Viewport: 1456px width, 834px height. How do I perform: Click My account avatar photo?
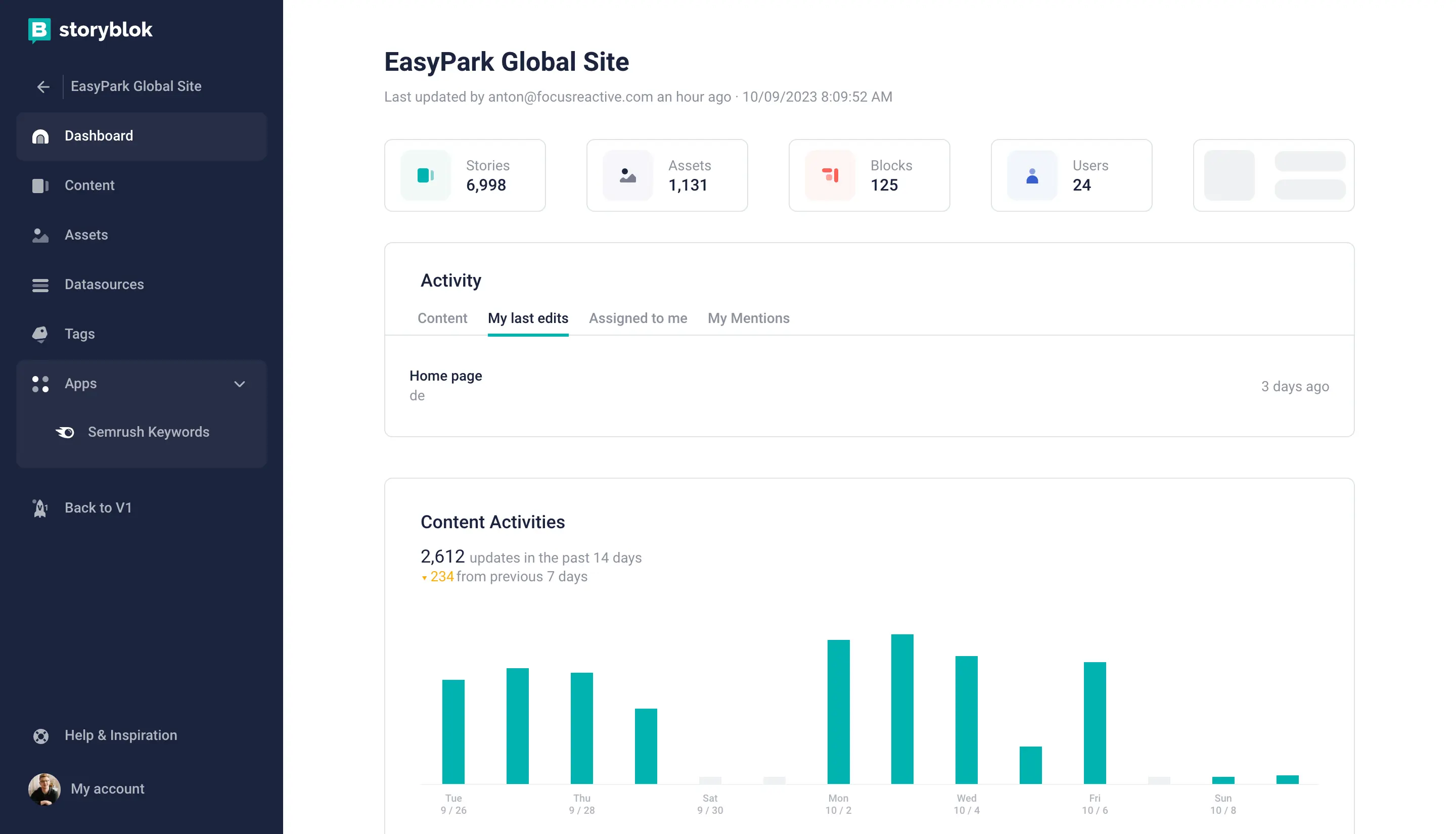pos(44,789)
